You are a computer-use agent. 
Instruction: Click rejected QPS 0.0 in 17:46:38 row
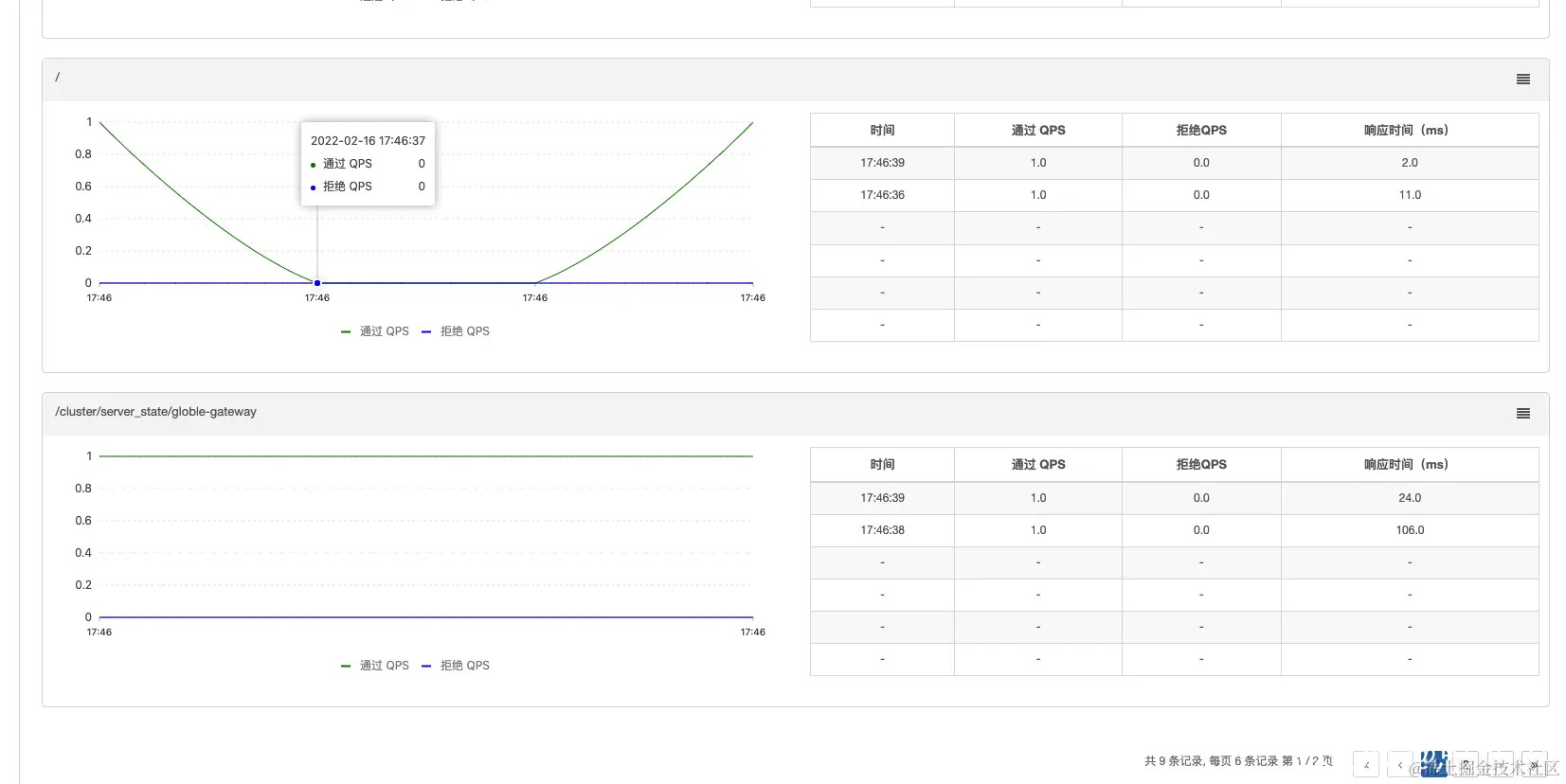click(1201, 530)
